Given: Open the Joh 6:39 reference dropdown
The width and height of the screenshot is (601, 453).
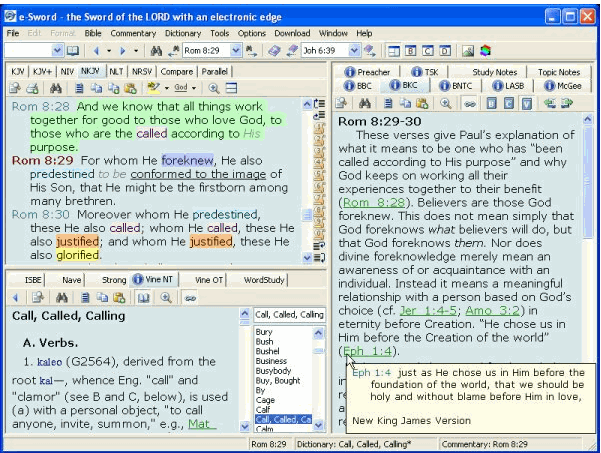Looking at the screenshot, I should (x=353, y=50).
